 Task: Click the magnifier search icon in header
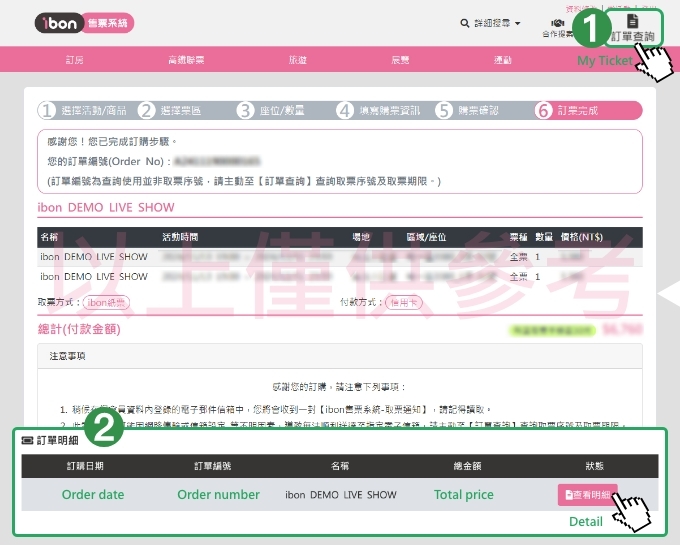464,23
